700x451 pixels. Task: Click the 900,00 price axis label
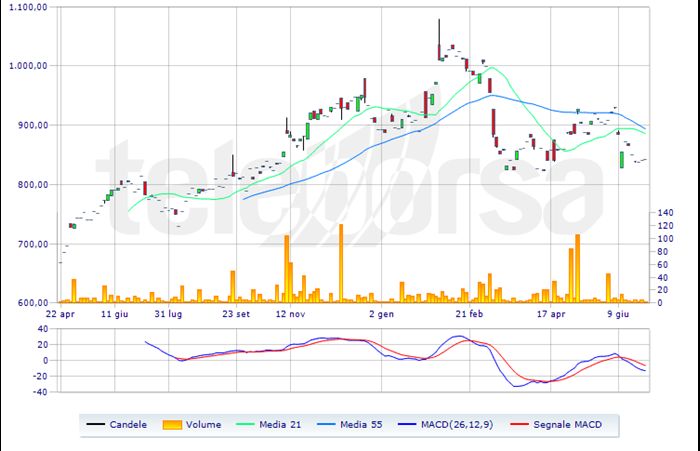(33, 125)
